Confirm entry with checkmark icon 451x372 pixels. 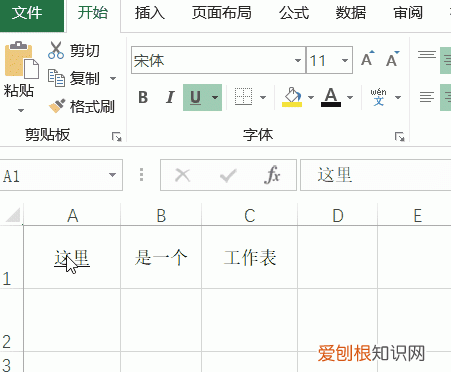tap(228, 175)
